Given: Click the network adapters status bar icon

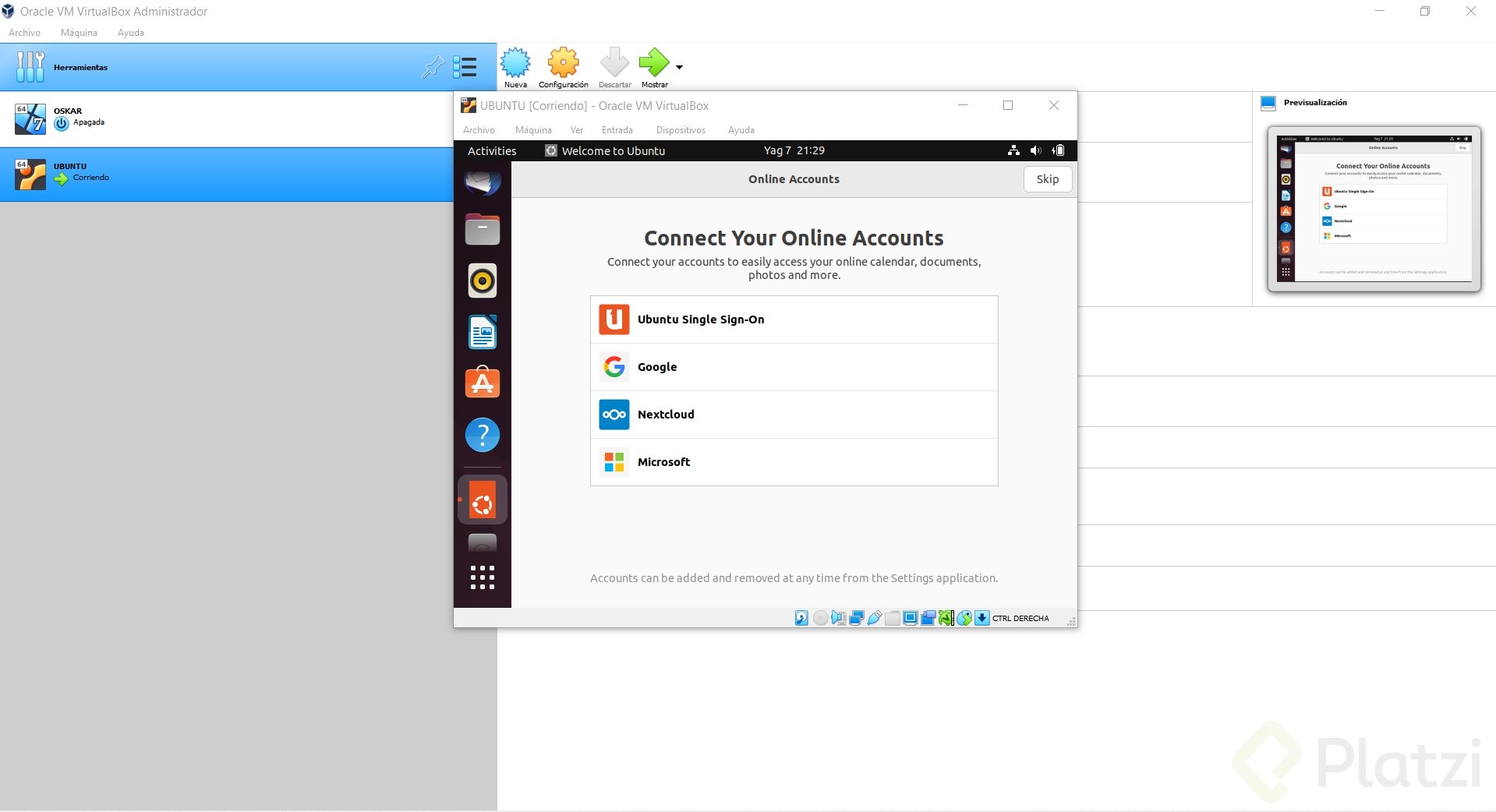Looking at the screenshot, I should pos(856,618).
